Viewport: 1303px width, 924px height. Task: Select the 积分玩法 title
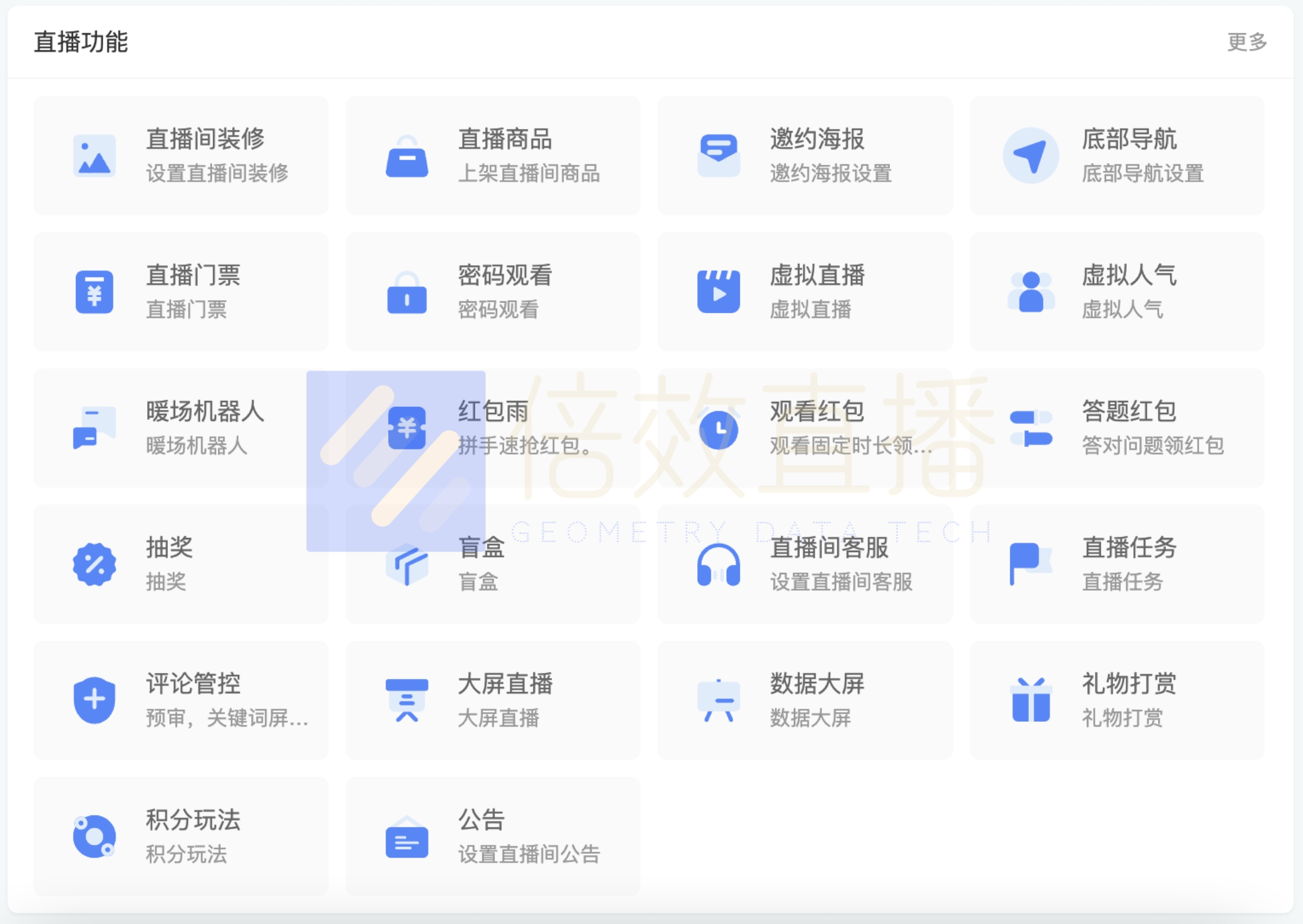(193, 820)
